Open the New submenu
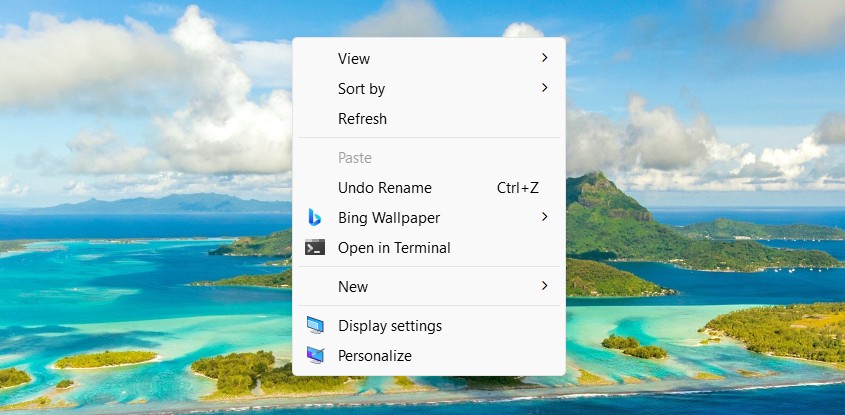 [x=428, y=286]
